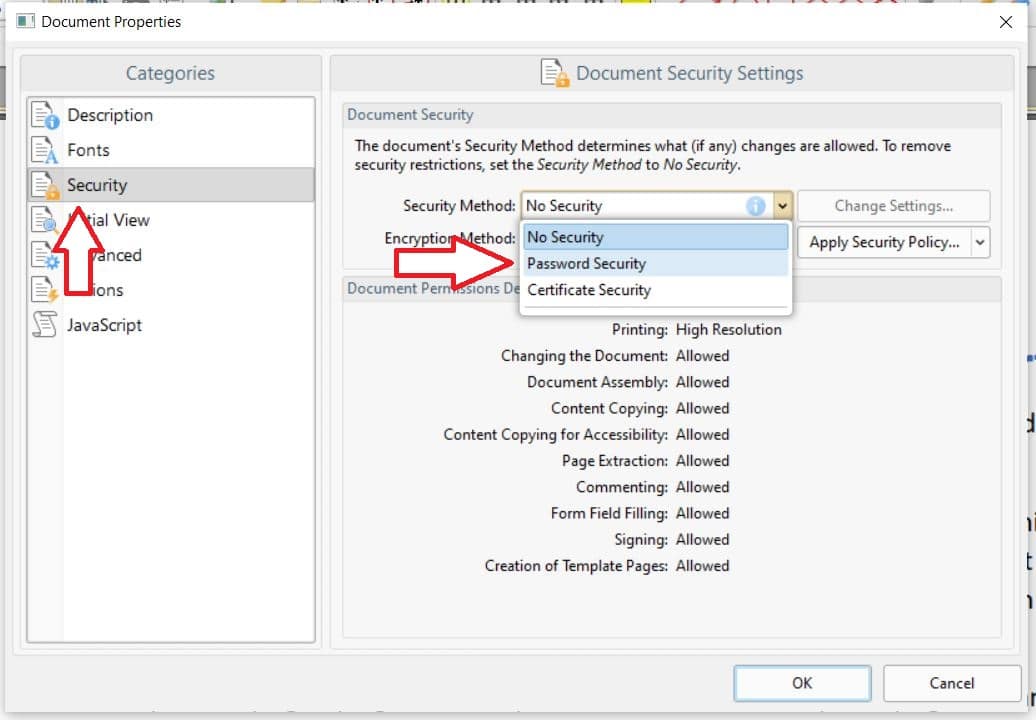Click Apply Security Policy button
Screen dimensions: 1036x720
click(x=884, y=242)
